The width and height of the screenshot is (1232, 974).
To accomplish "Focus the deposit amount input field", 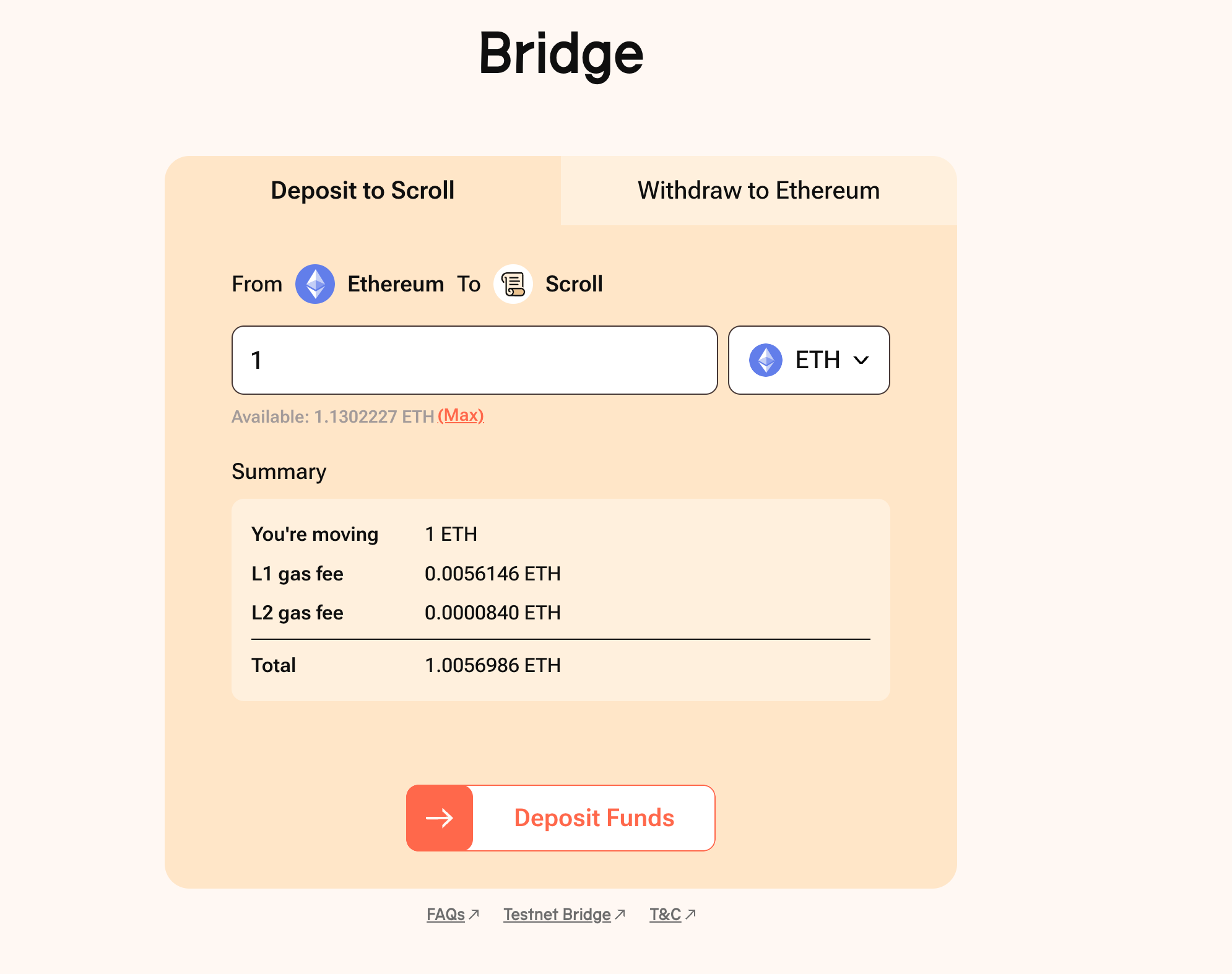I will tap(475, 360).
